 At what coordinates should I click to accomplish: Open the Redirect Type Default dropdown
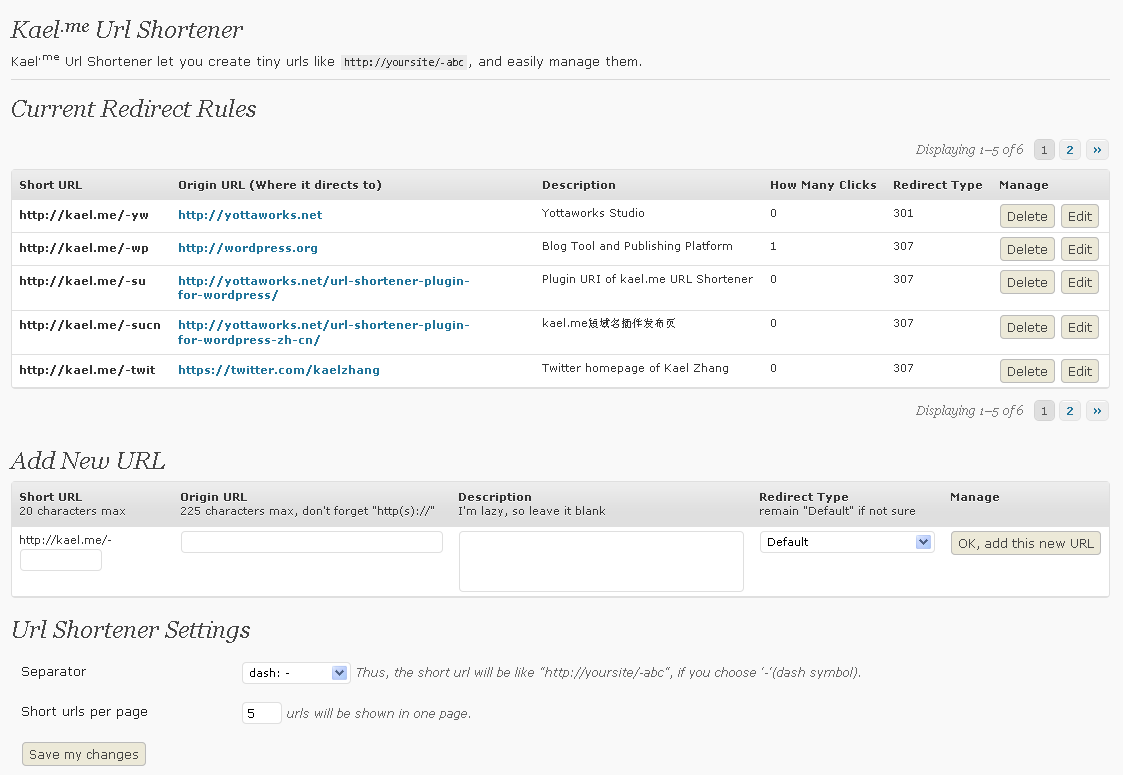coord(847,542)
